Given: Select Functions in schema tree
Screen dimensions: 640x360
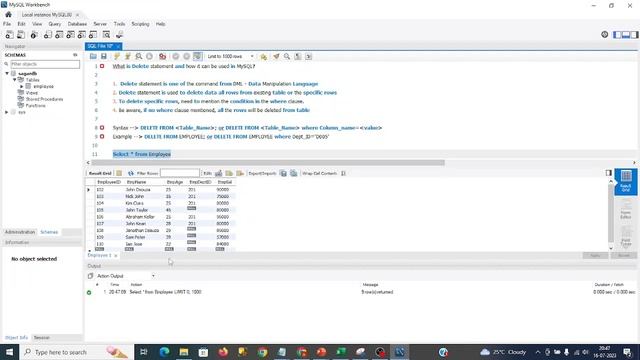Looking at the screenshot, I should [35, 105].
